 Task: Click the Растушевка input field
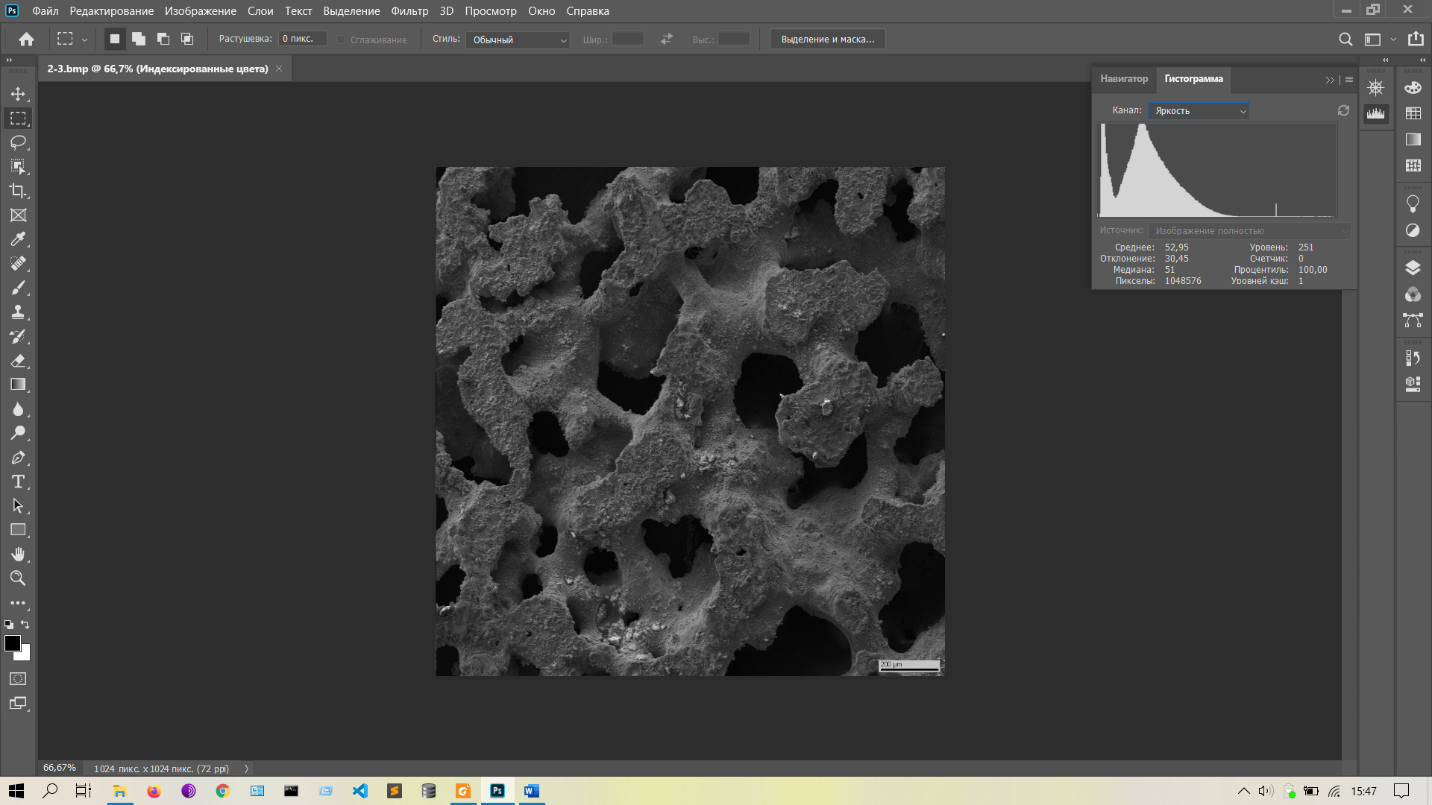coord(302,39)
